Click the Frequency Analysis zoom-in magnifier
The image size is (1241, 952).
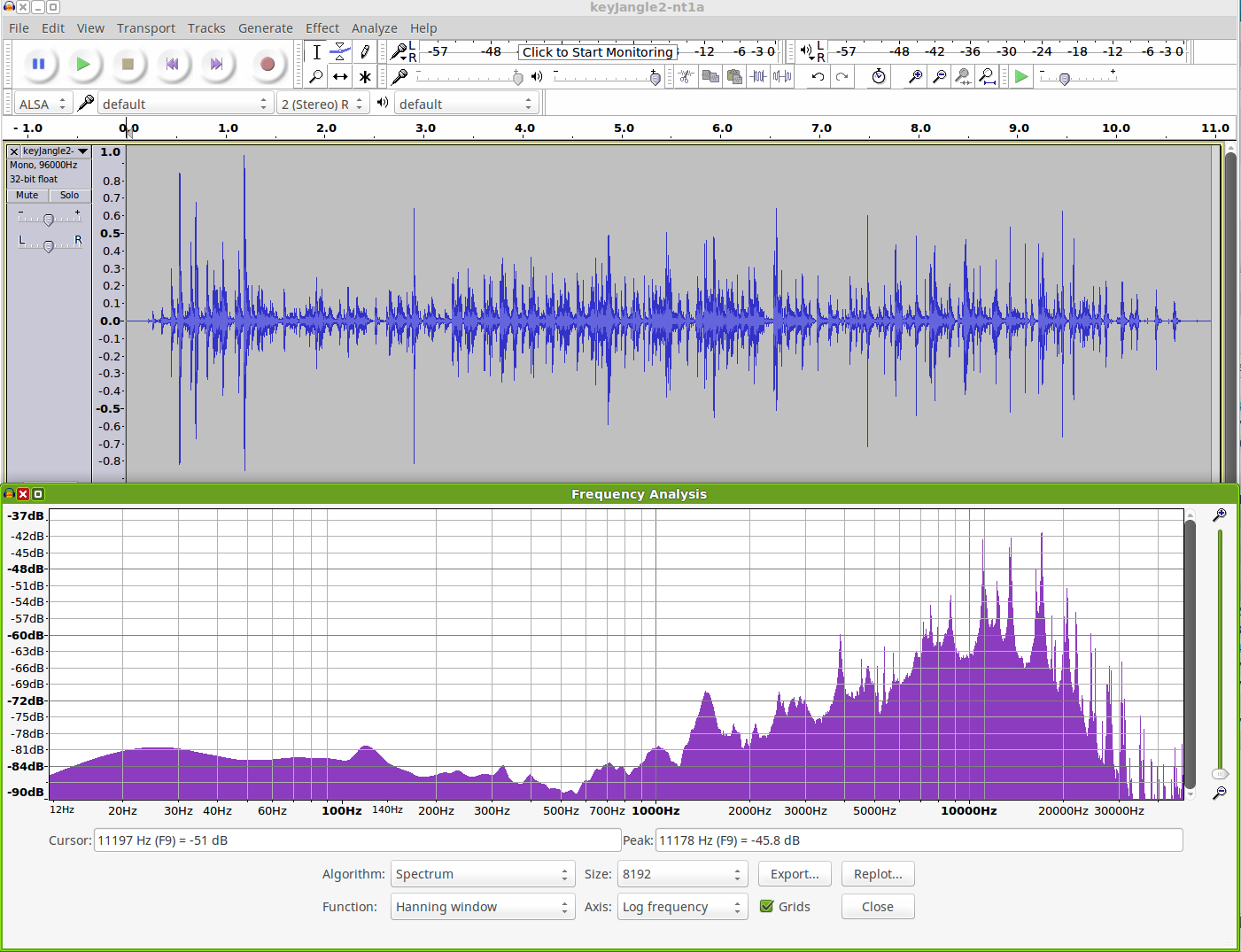[x=1220, y=515]
